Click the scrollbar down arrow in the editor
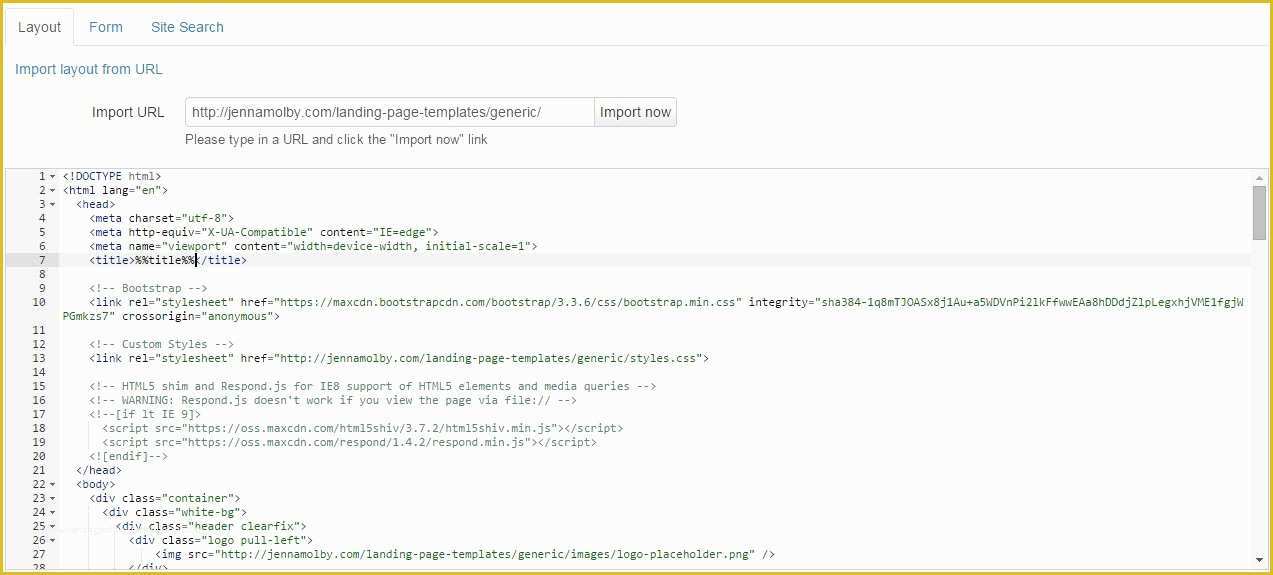1273x575 pixels. click(x=1259, y=559)
